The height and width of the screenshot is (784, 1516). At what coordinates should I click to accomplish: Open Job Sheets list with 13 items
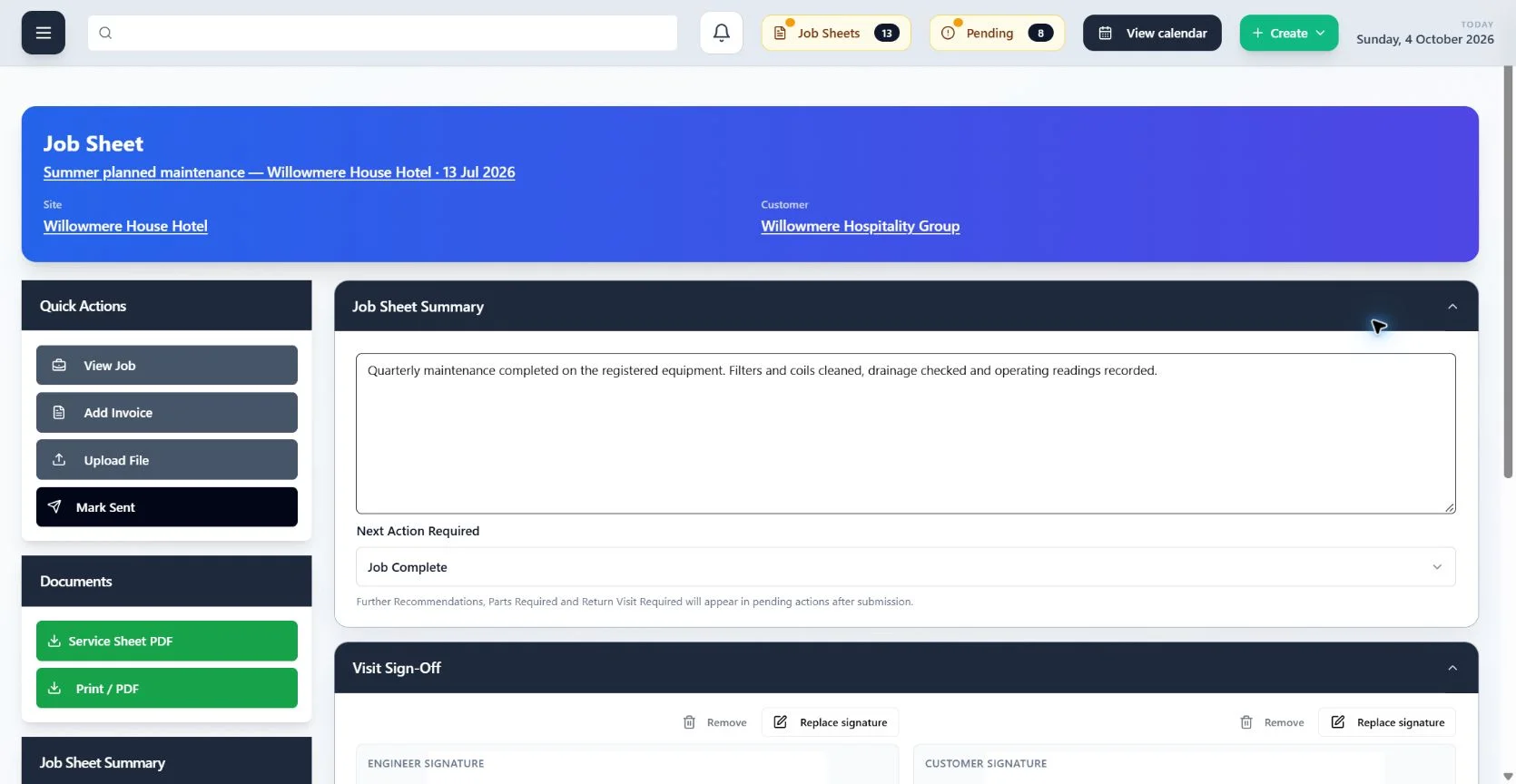(x=836, y=33)
